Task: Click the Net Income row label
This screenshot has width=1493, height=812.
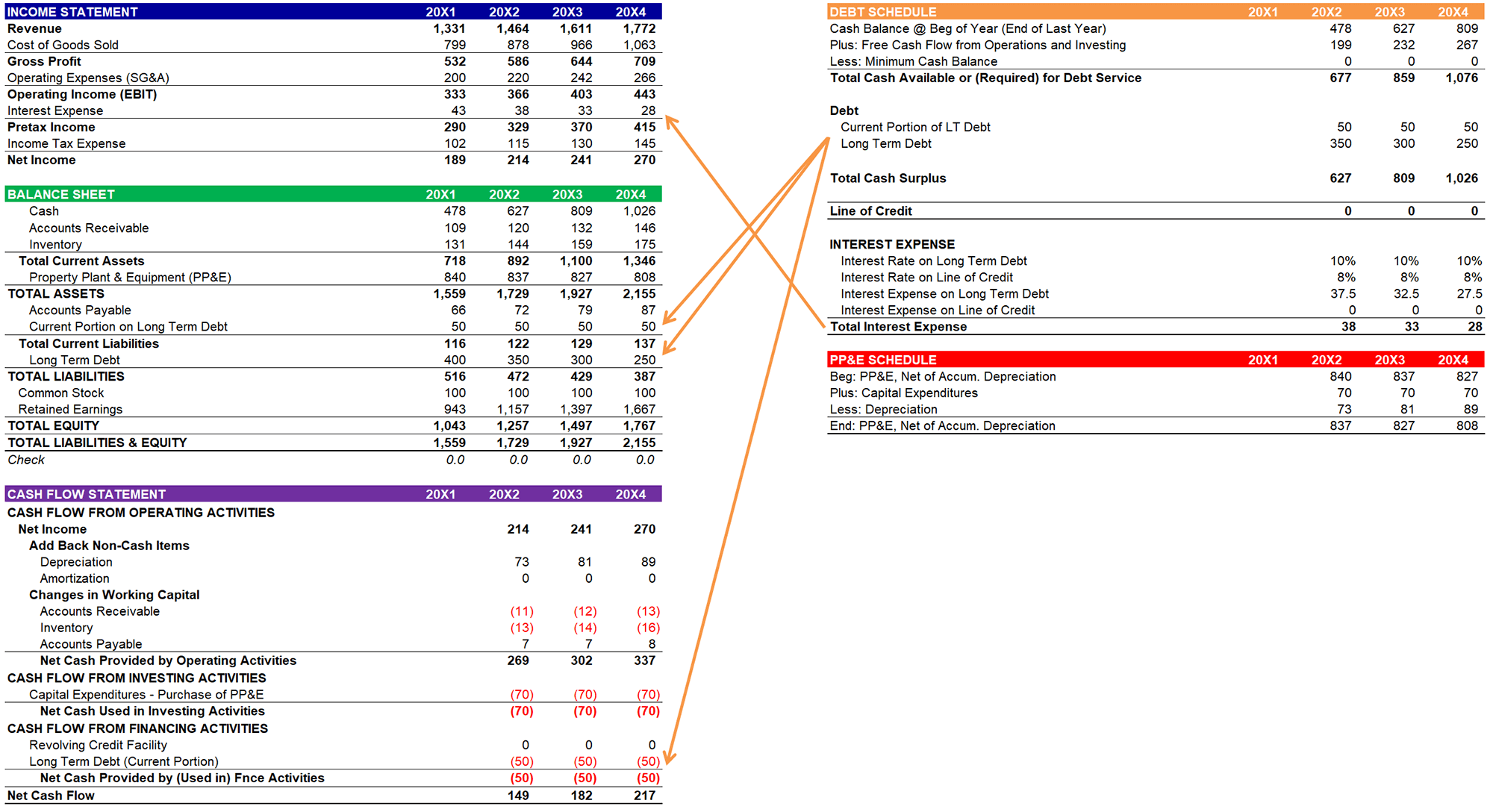Action: [41, 160]
